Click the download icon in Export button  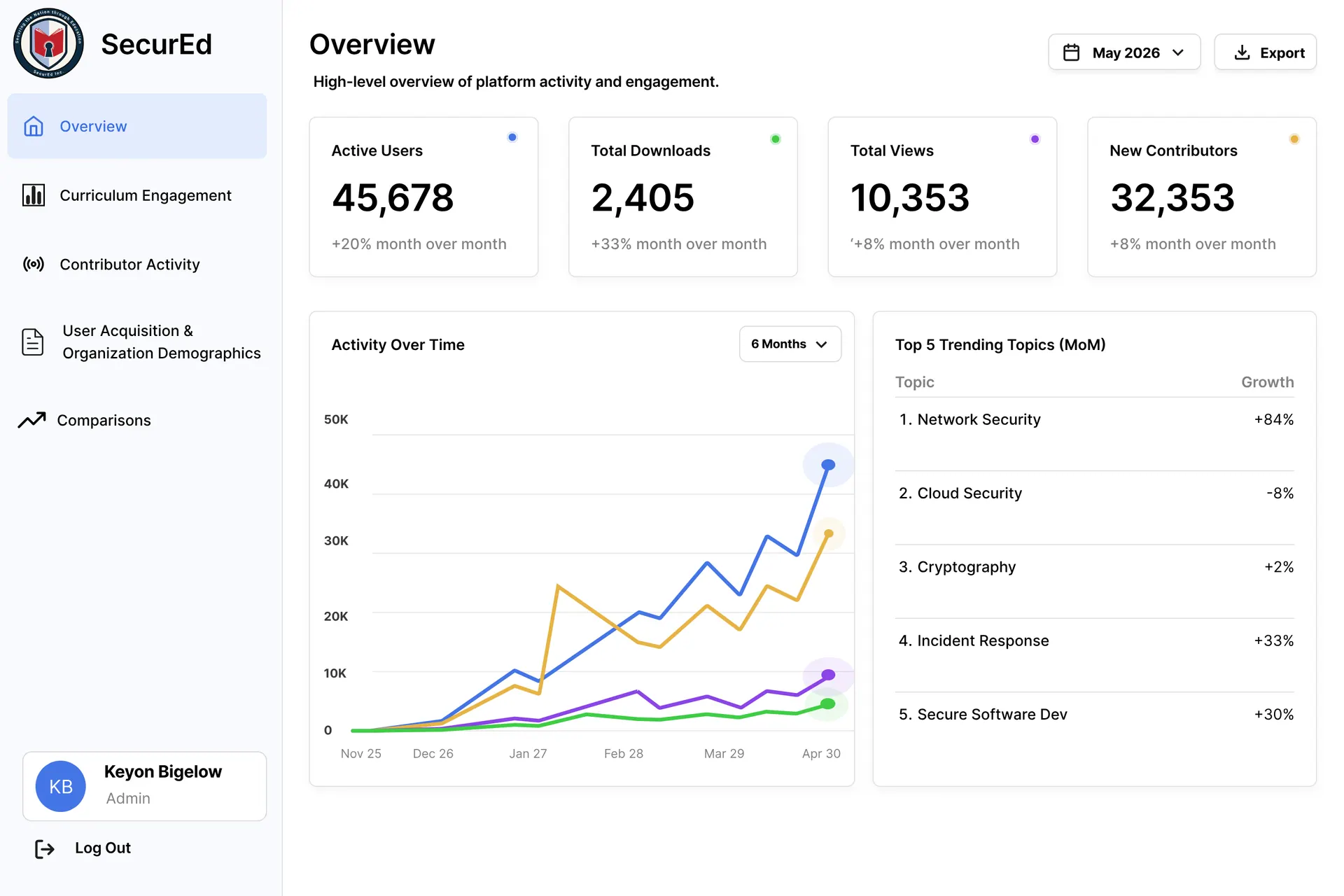coord(1242,52)
